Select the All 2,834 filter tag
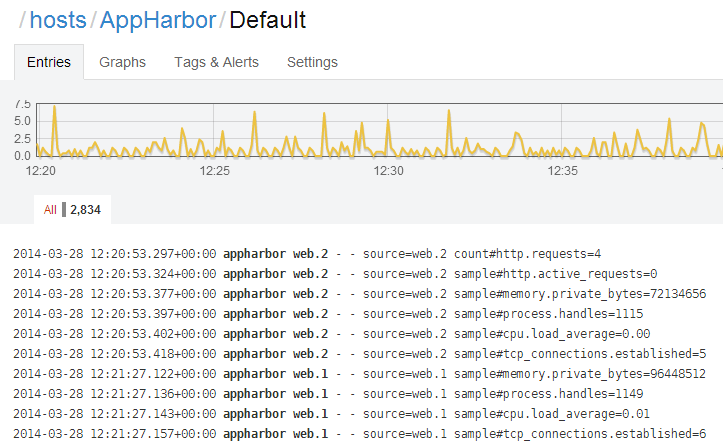Image resolution: width=723 pixels, height=445 pixels. pyautogui.click(x=72, y=210)
